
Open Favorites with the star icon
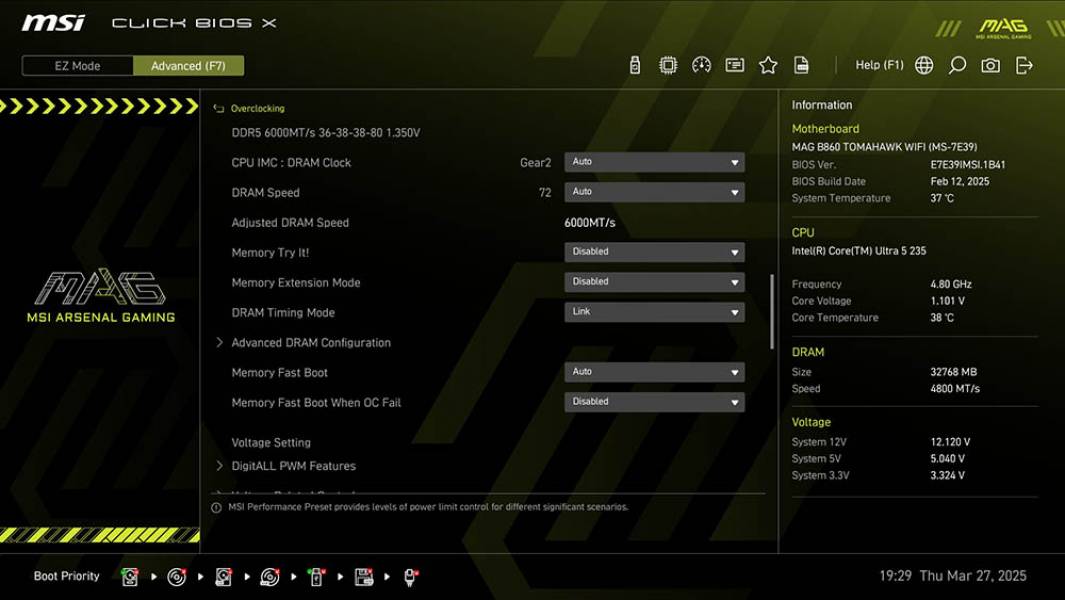point(768,65)
